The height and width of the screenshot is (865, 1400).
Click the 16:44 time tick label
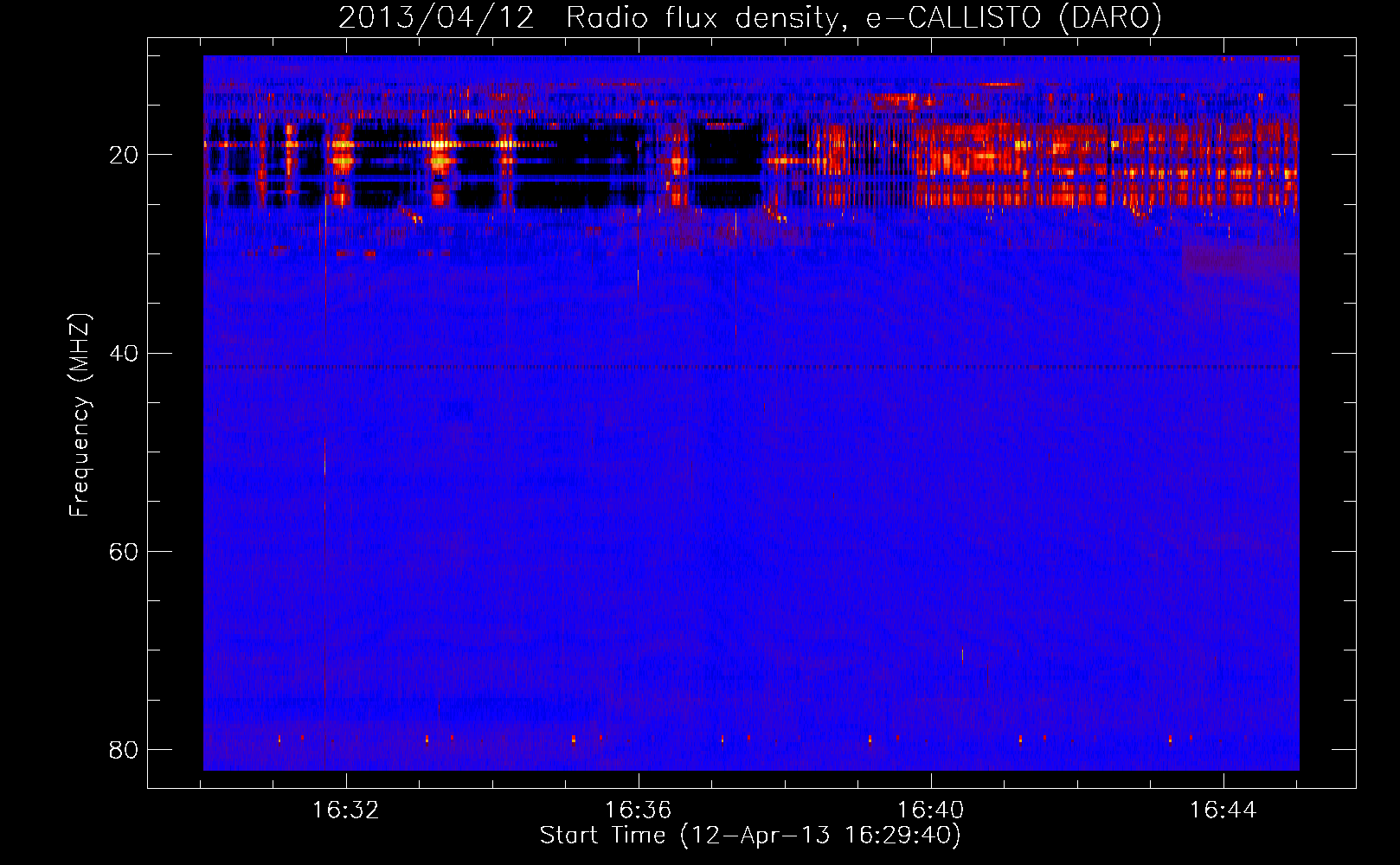click(x=1223, y=811)
